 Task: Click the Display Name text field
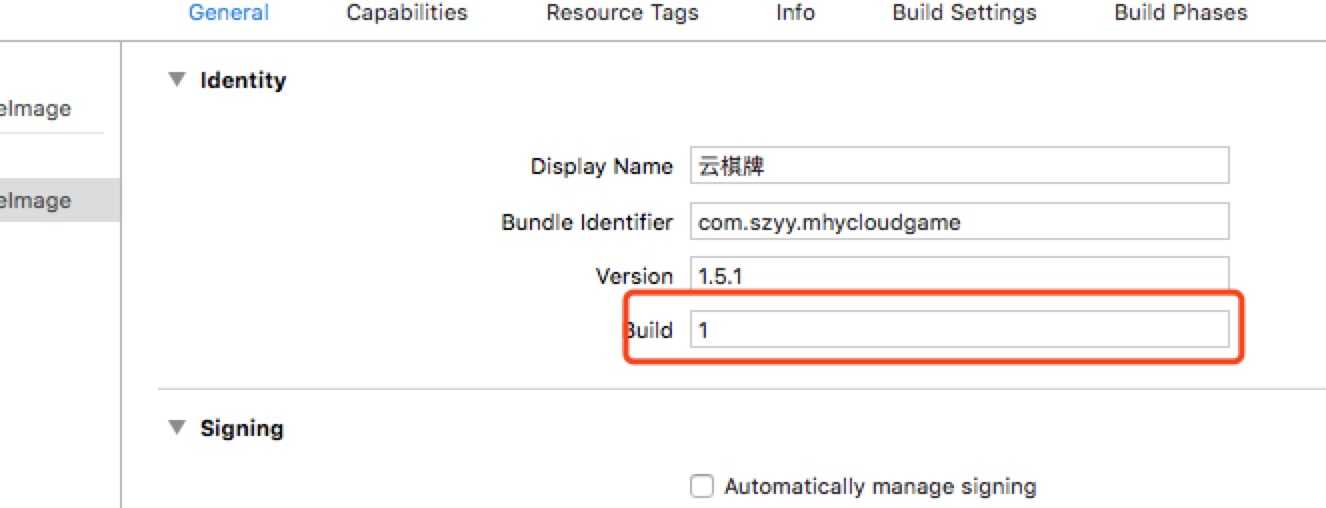(959, 166)
